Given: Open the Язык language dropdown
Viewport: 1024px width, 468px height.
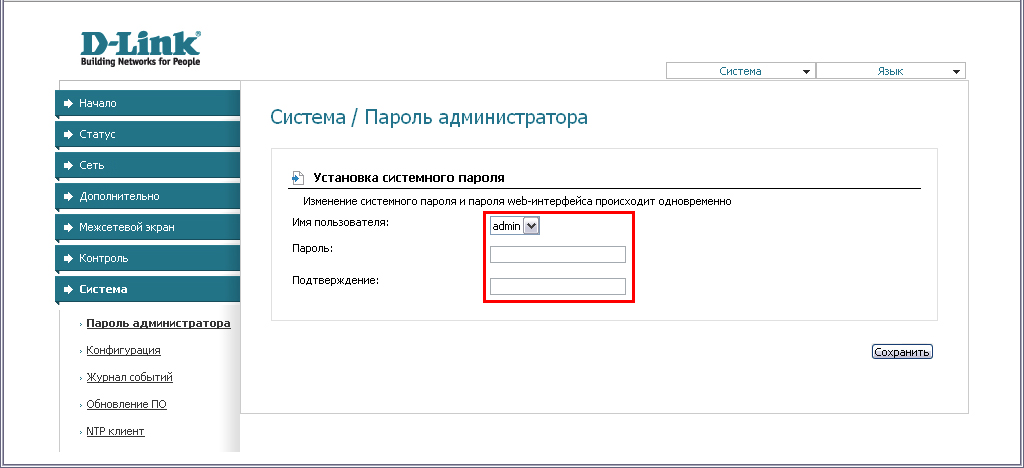Looking at the screenshot, I should coord(891,71).
